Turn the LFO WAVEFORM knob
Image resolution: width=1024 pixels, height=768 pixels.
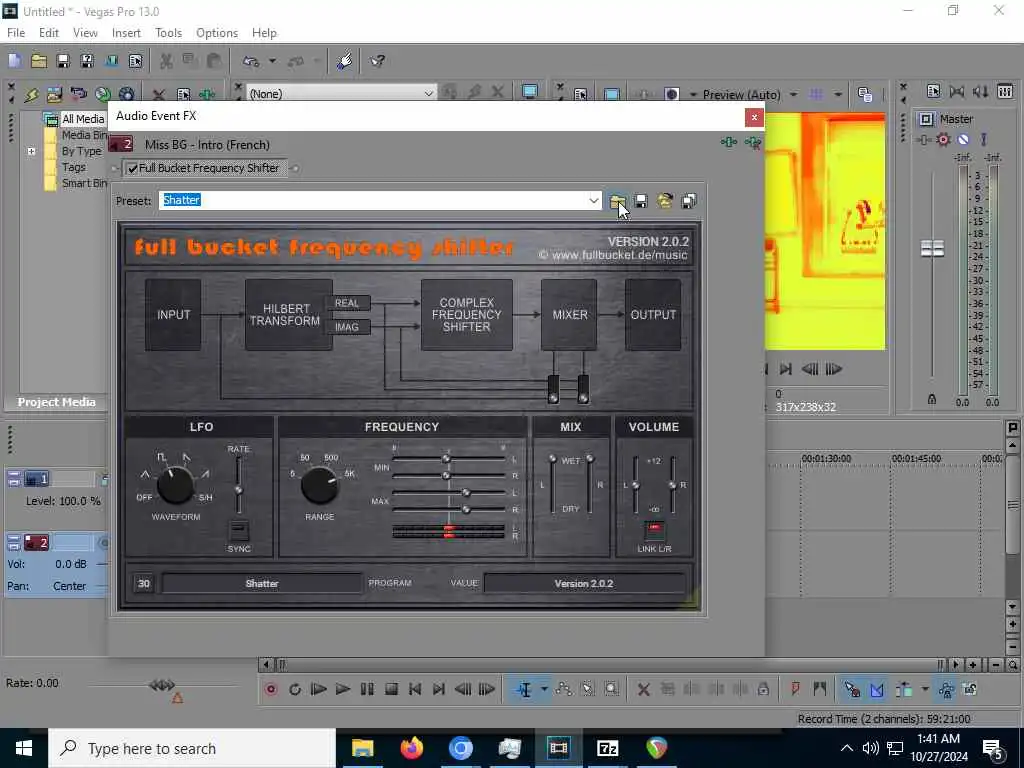click(x=175, y=485)
